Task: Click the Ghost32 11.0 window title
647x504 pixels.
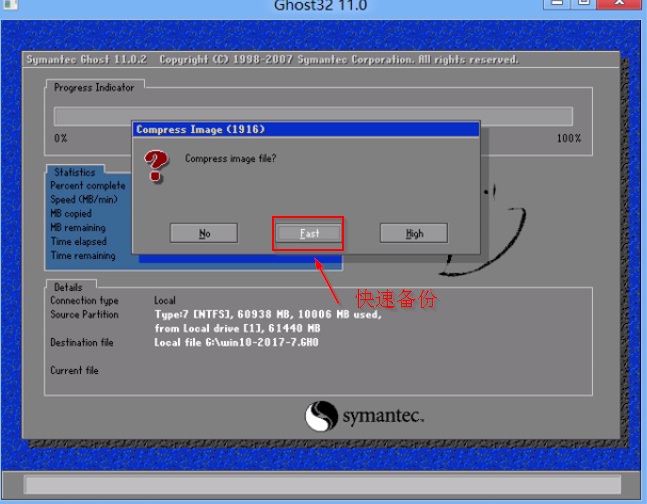Action: [x=321, y=5]
